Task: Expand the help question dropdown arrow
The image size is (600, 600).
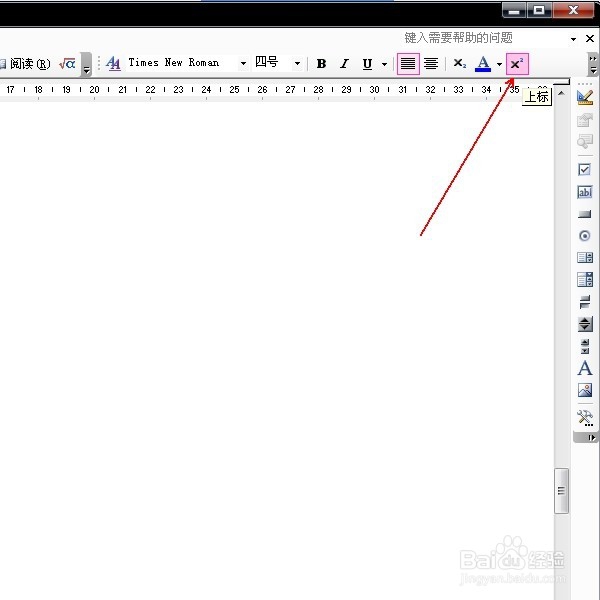Action: click(573, 39)
